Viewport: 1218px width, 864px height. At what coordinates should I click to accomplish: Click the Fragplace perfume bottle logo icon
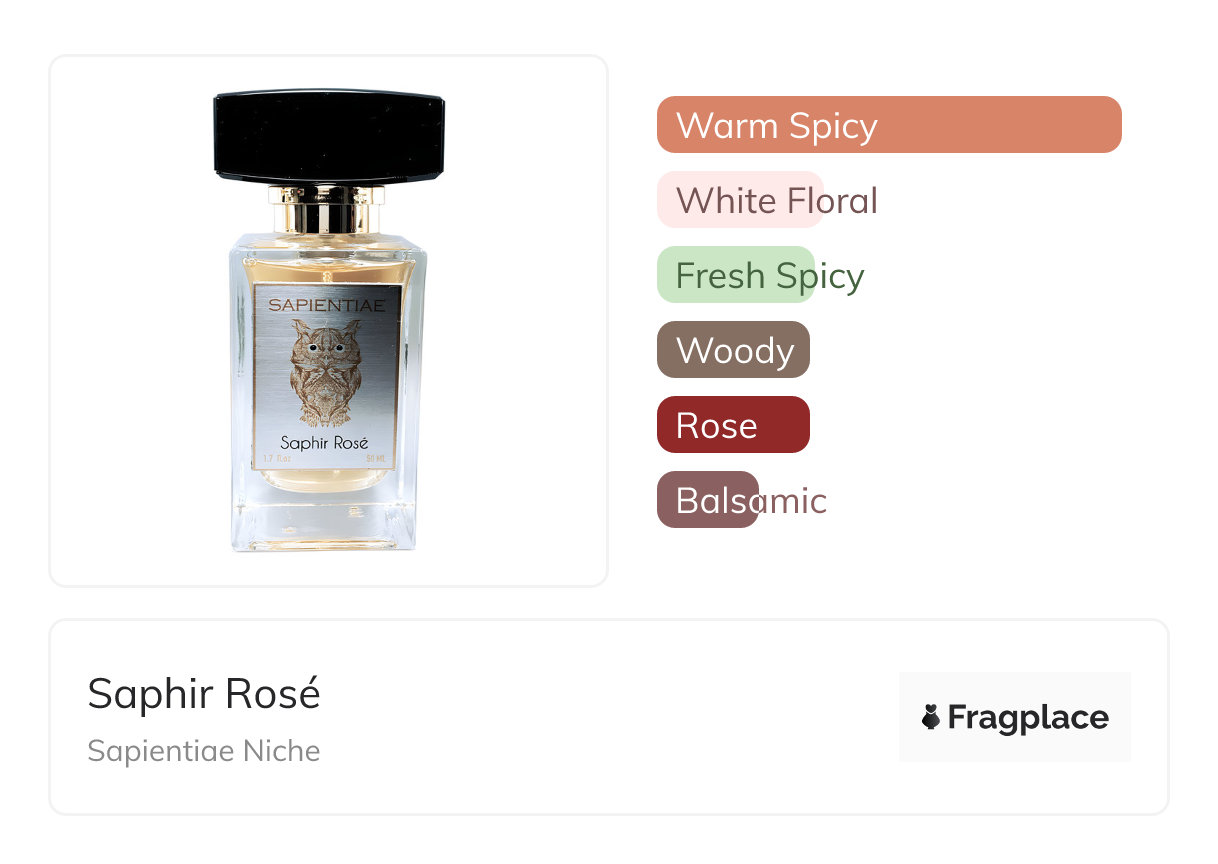931,717
